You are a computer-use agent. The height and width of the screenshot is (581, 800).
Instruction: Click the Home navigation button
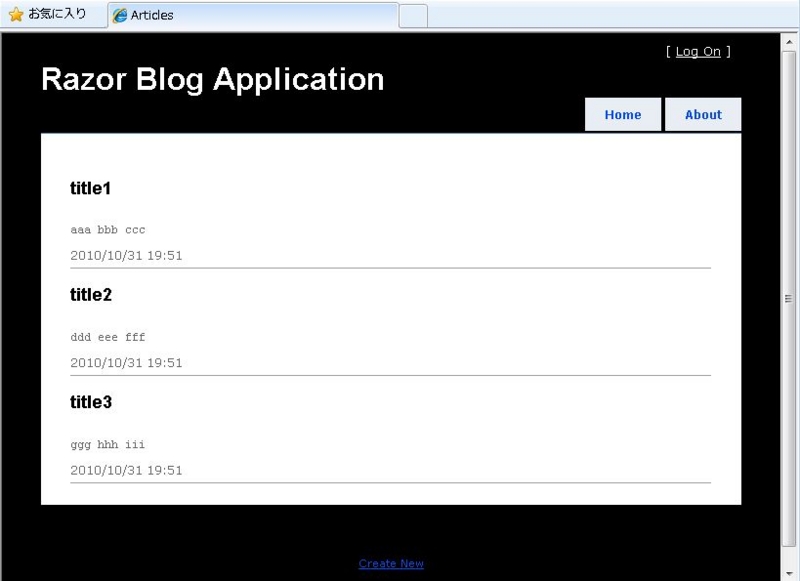[622, 114]
